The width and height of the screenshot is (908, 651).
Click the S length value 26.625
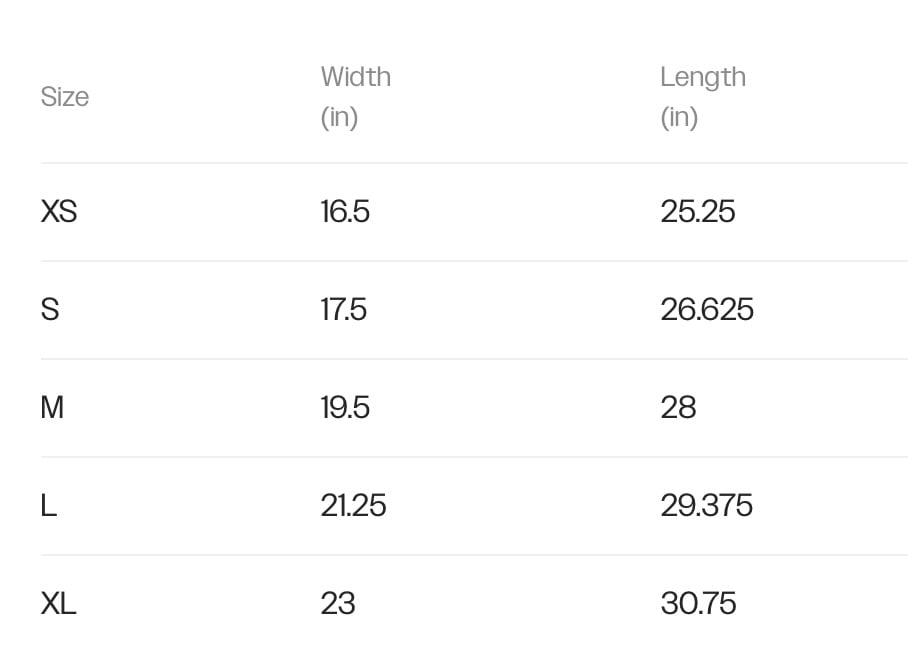706,310
